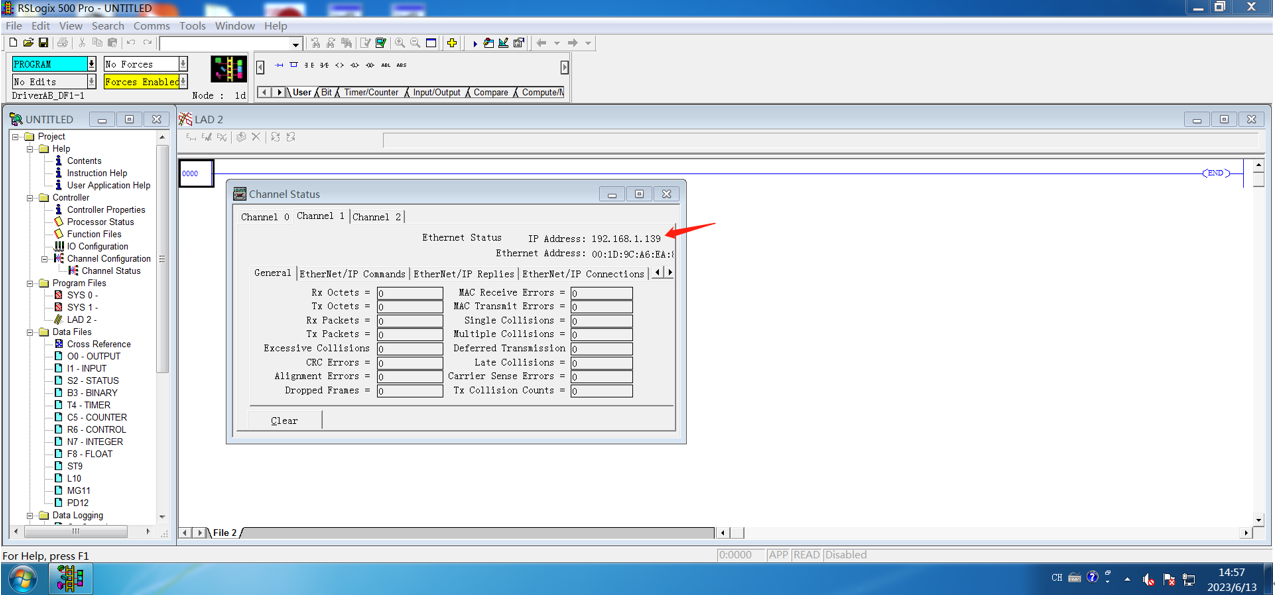Insert the ABL instruction
The width and height of the screenshot is (1275, 595).
(x=386, y=65)
